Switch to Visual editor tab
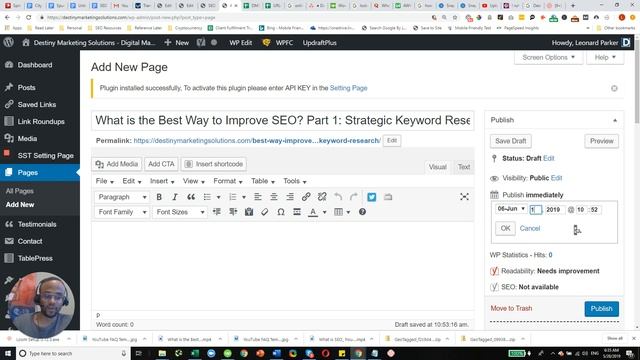This screenshot has width=640, height=360. point(438,167)
